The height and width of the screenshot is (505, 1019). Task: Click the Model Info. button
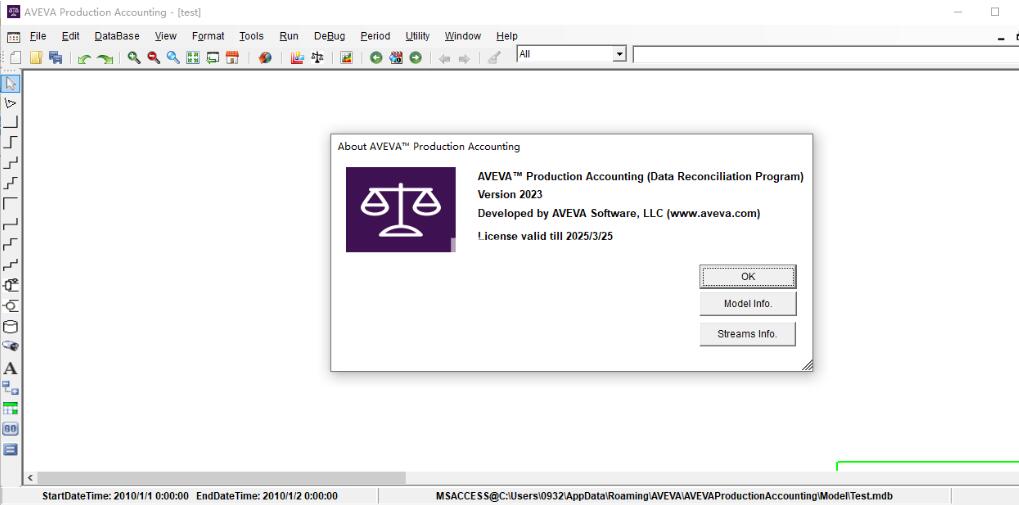pos(748,304)
